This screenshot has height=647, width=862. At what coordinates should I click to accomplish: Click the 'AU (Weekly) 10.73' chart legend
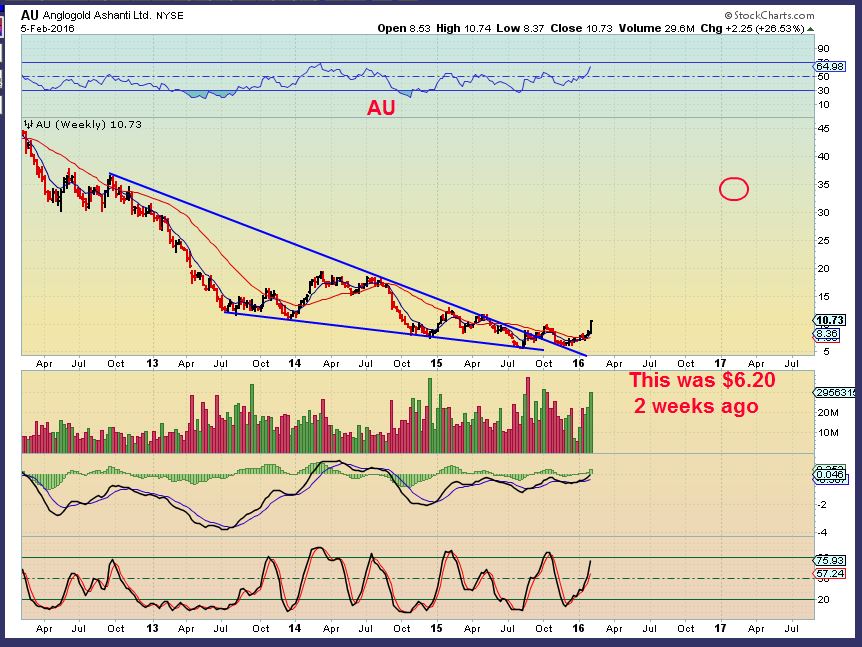tap(83, 124)
